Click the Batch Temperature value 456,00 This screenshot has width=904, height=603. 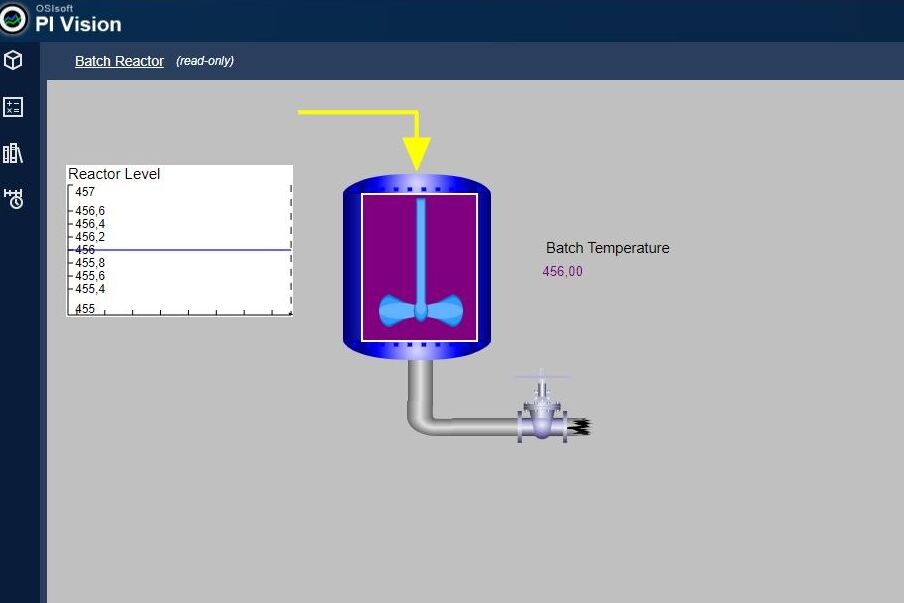click(561, 271)
